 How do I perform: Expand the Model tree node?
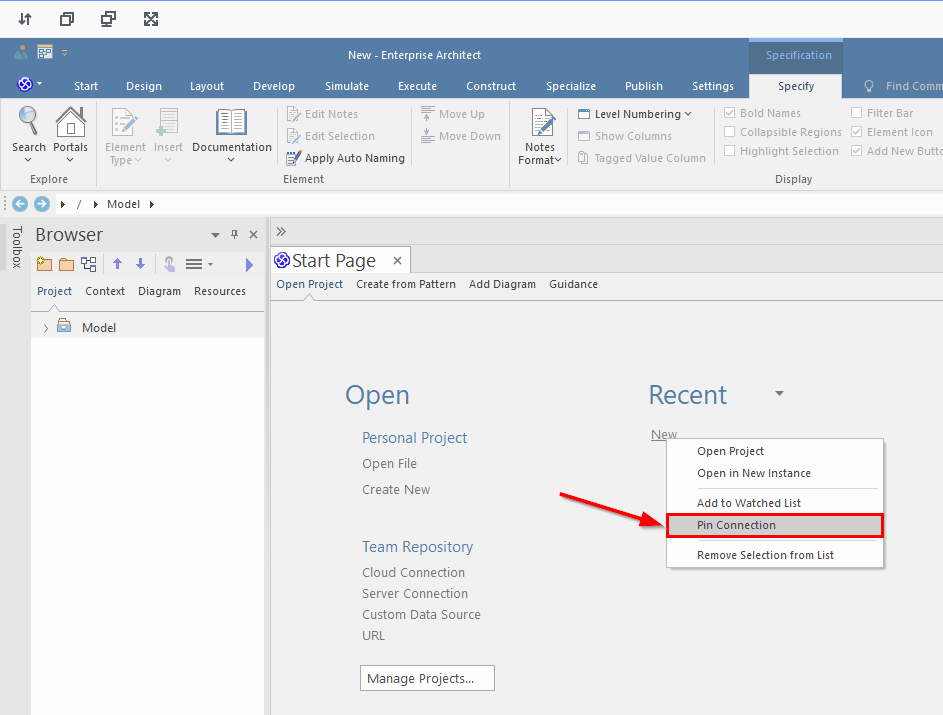pyautogui.click(x=46, y=328)
